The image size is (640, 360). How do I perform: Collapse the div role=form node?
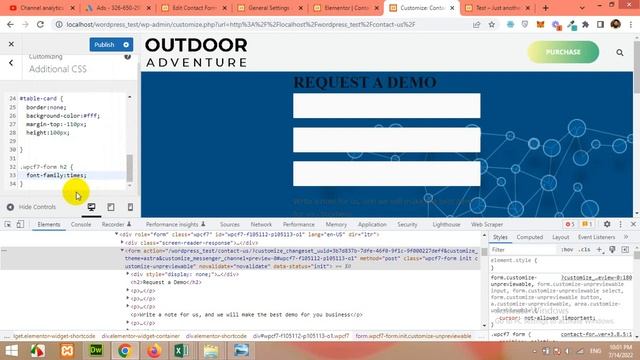pyautogui.click(x=117, y=234)
